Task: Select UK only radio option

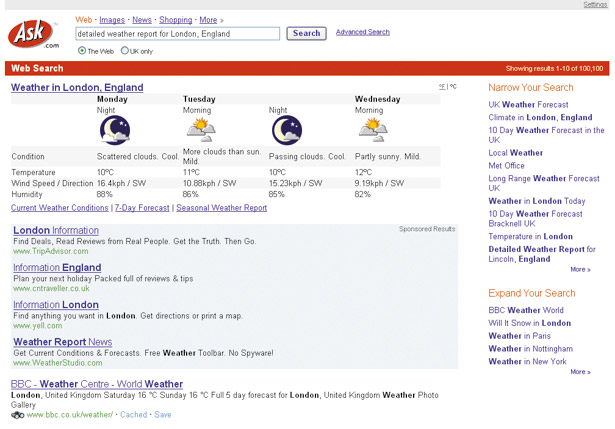Action: tap(124, 51)
